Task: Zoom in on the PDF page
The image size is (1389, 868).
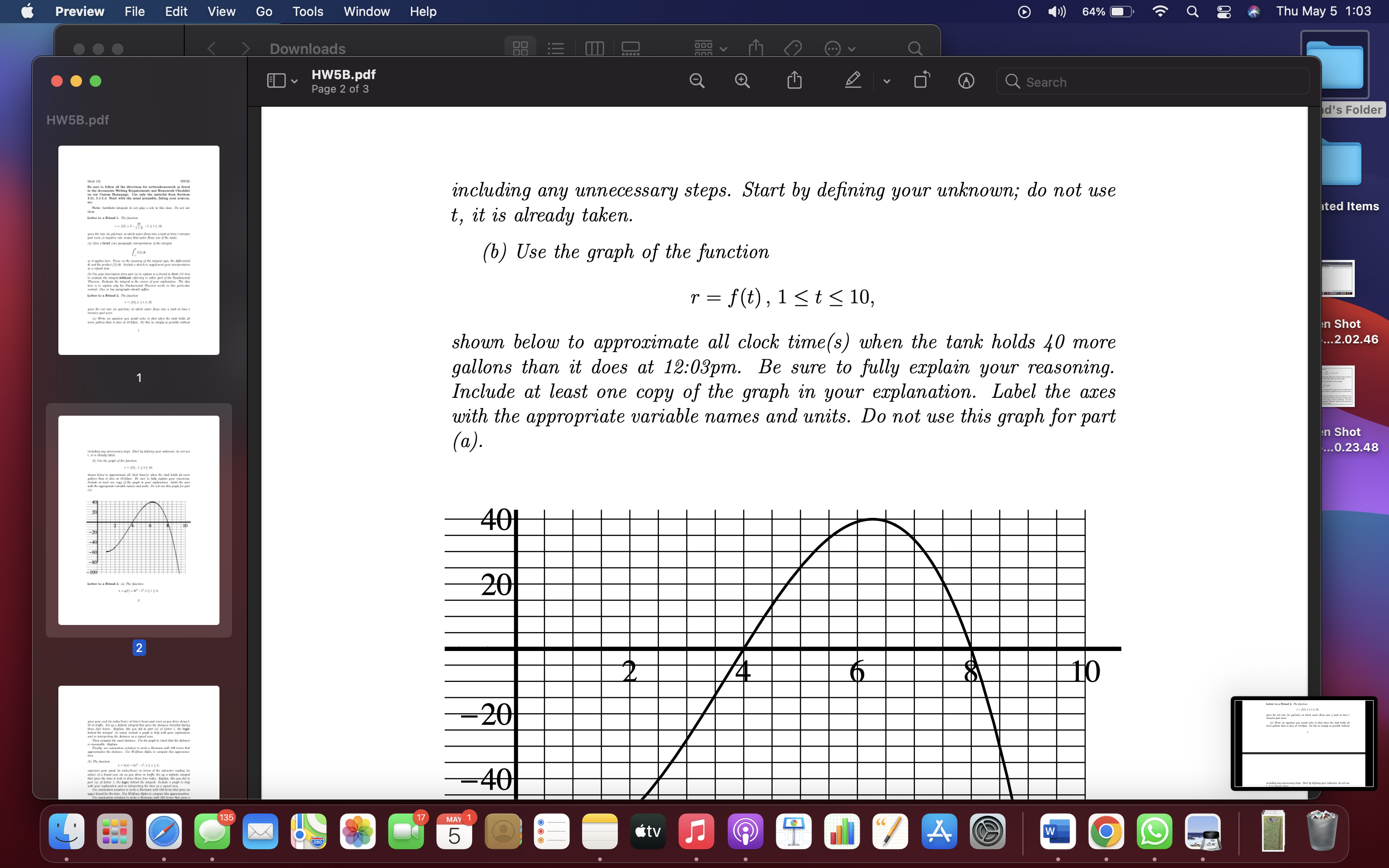Action: 742,81
